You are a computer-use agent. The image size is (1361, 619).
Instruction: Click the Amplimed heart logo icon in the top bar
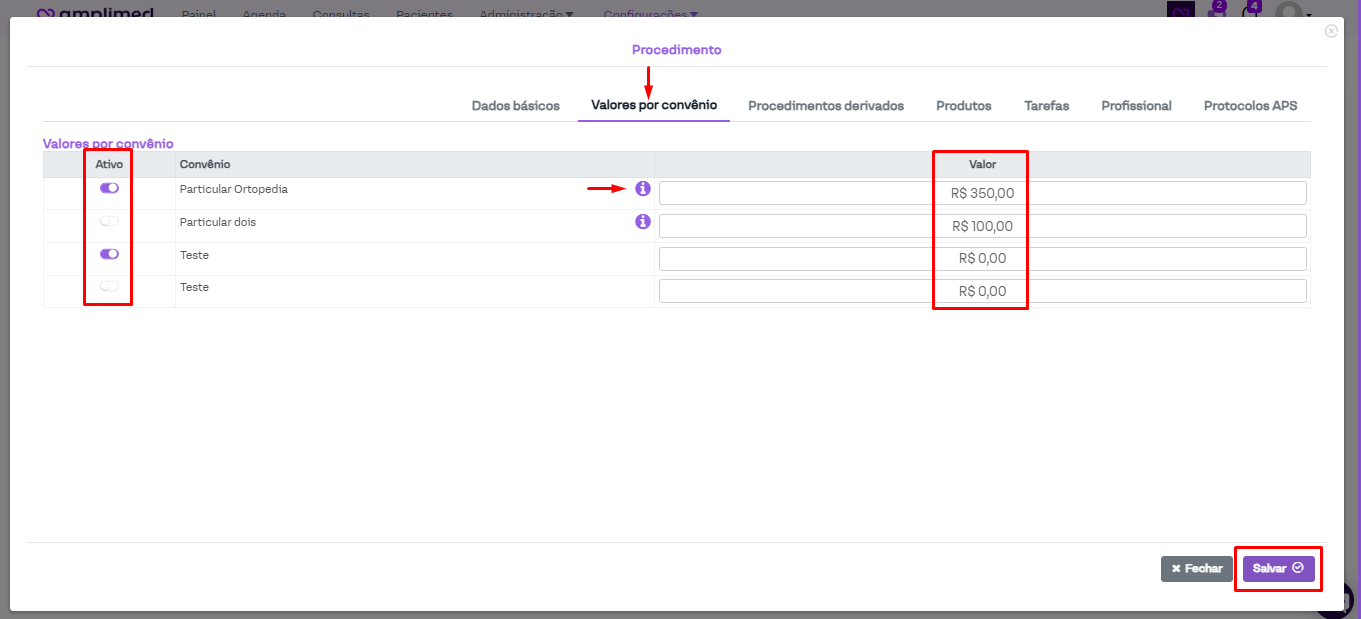pyautogui.click(x=46, y=15)
